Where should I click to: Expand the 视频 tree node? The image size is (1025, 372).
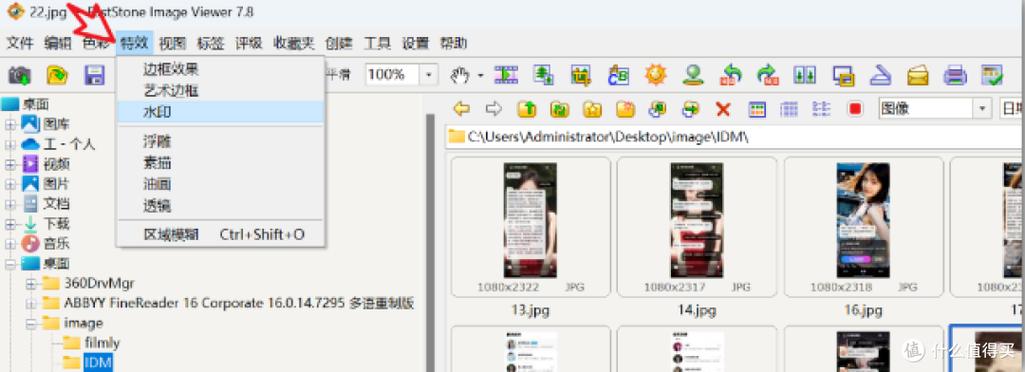pos(10,164)
